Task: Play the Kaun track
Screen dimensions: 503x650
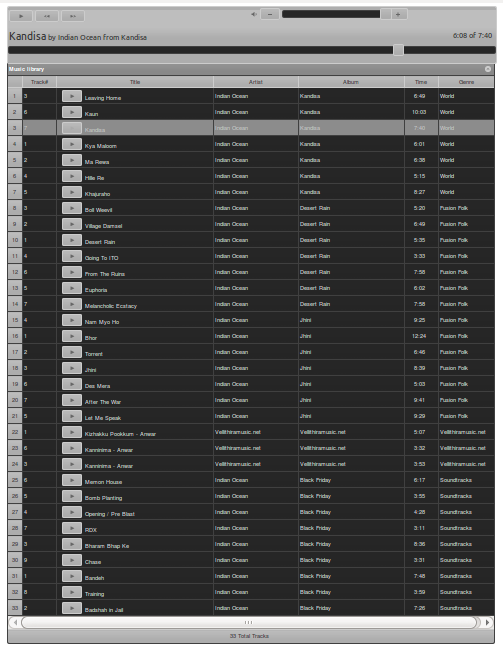Action: (72, 112)
